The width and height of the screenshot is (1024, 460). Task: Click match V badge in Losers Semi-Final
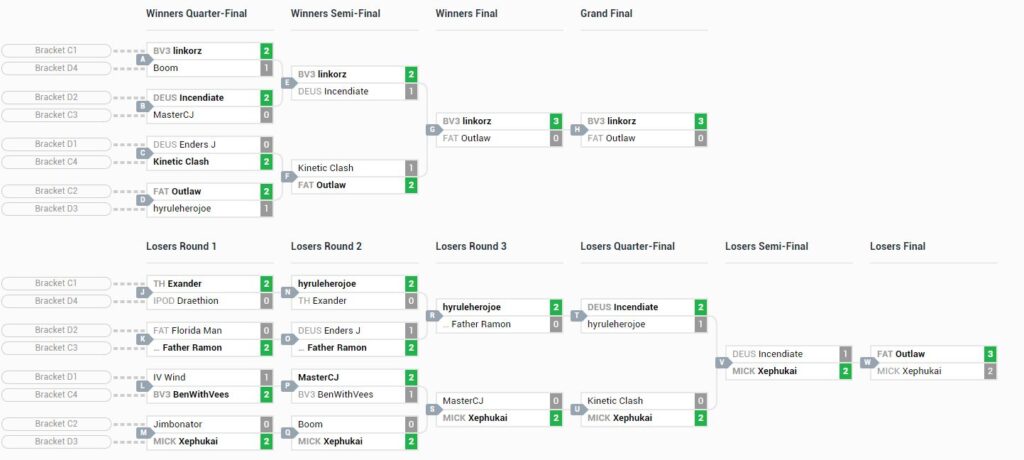pos(722,363)
